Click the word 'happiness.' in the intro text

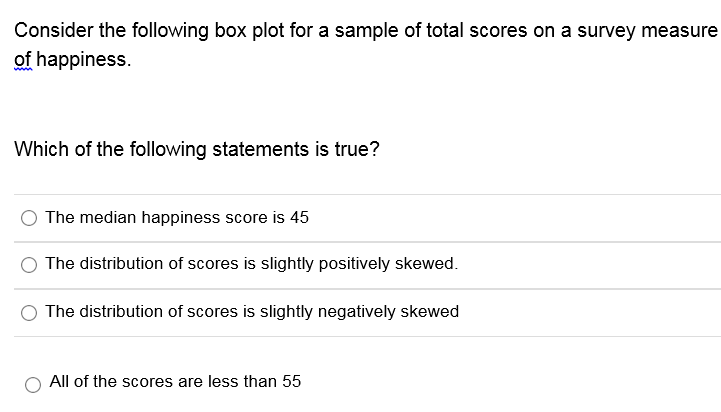coord(84,60)
